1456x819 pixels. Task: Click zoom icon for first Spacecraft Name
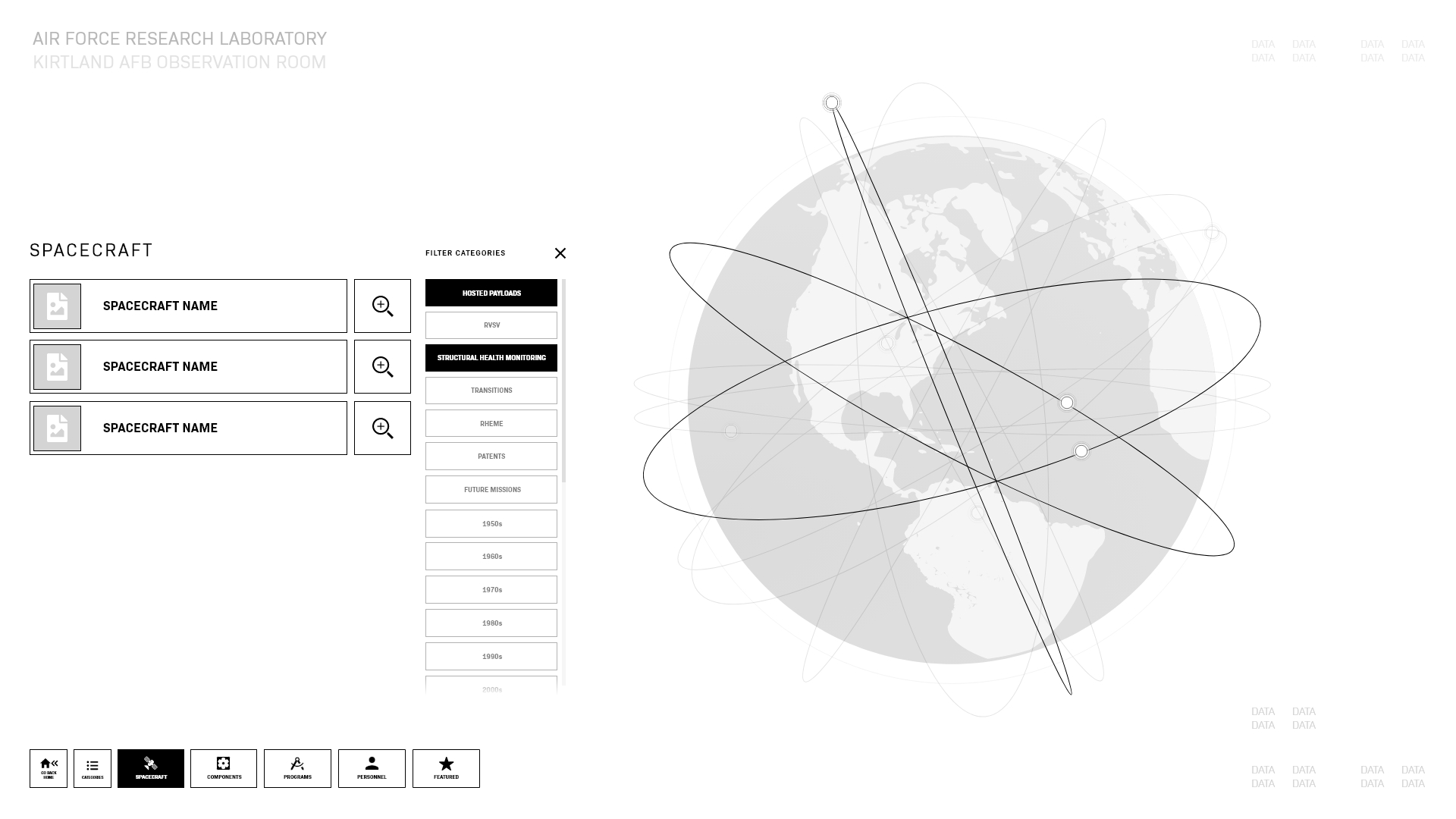tap(382, 305)
